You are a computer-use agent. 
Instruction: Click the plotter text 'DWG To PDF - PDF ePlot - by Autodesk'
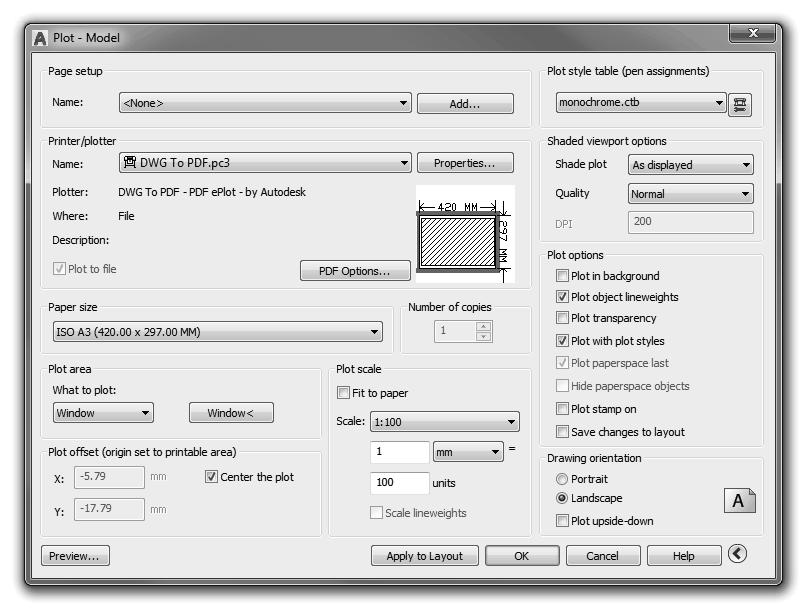(212, 192)
